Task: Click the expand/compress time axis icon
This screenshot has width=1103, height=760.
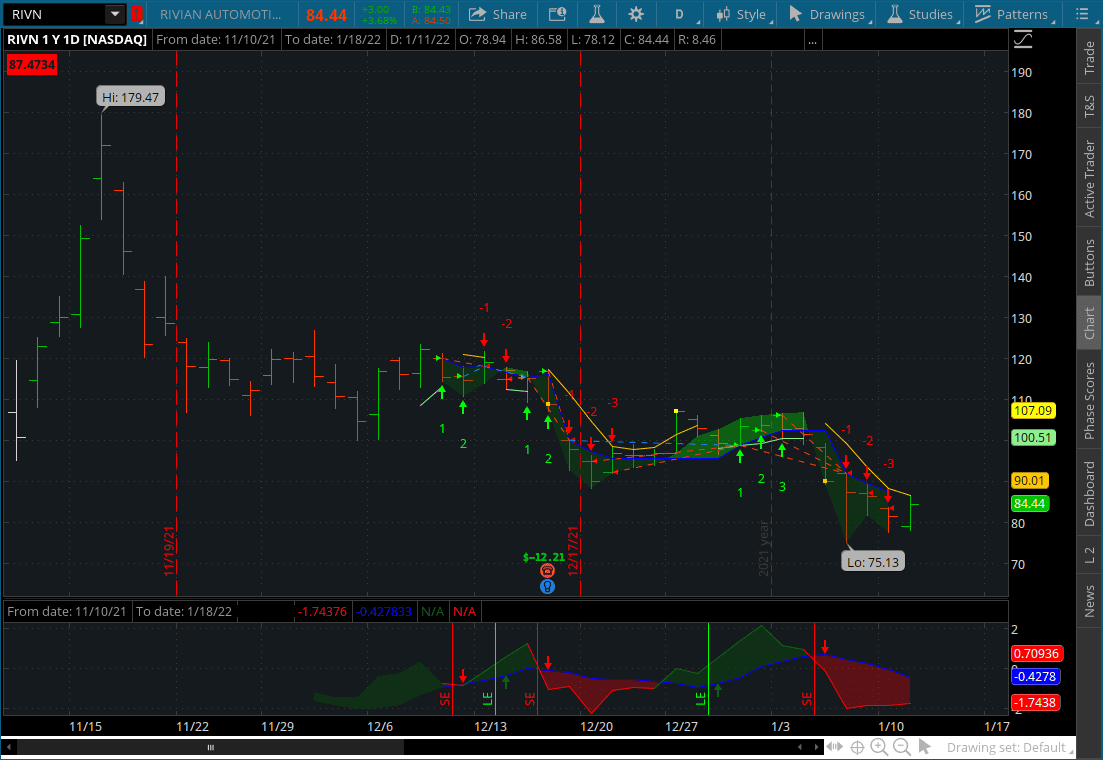Action: pyautogui.click(x=835, y=747)
